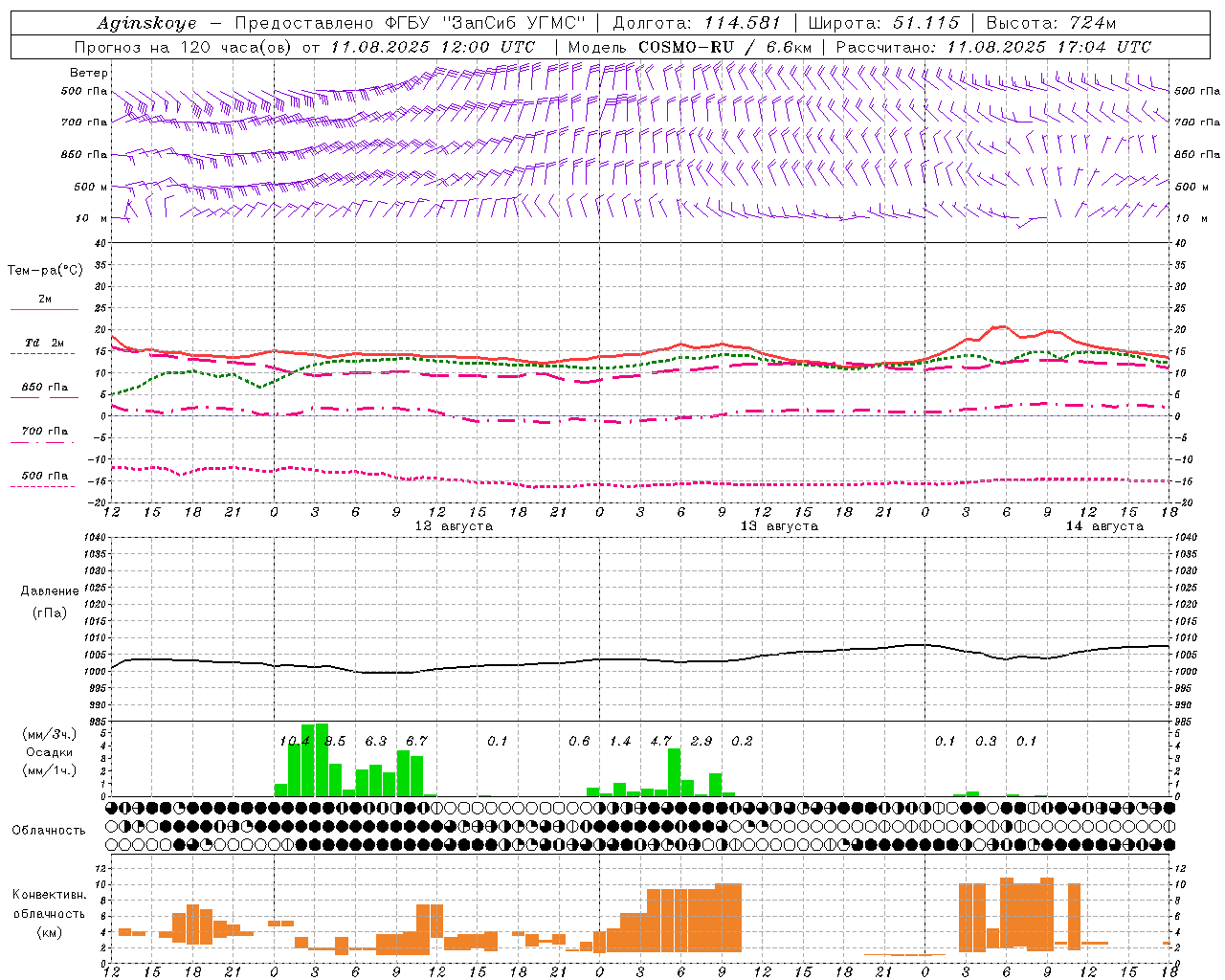The width and height of the screenshot is (1225, 980).
Task: Click the 14 августа date label
Action: 1104,526
